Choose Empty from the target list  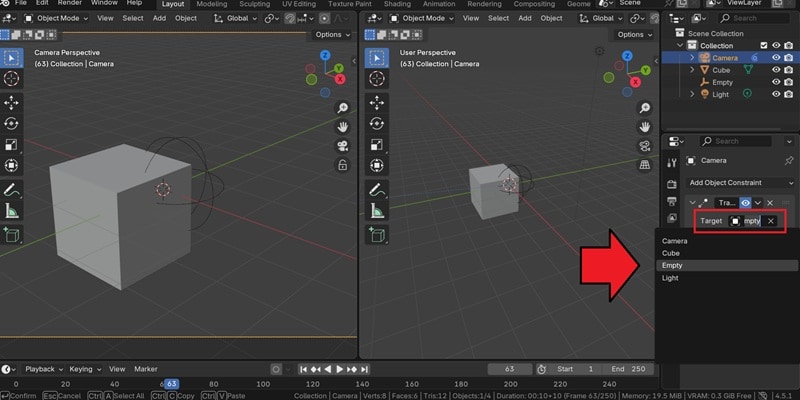(727, 265)
